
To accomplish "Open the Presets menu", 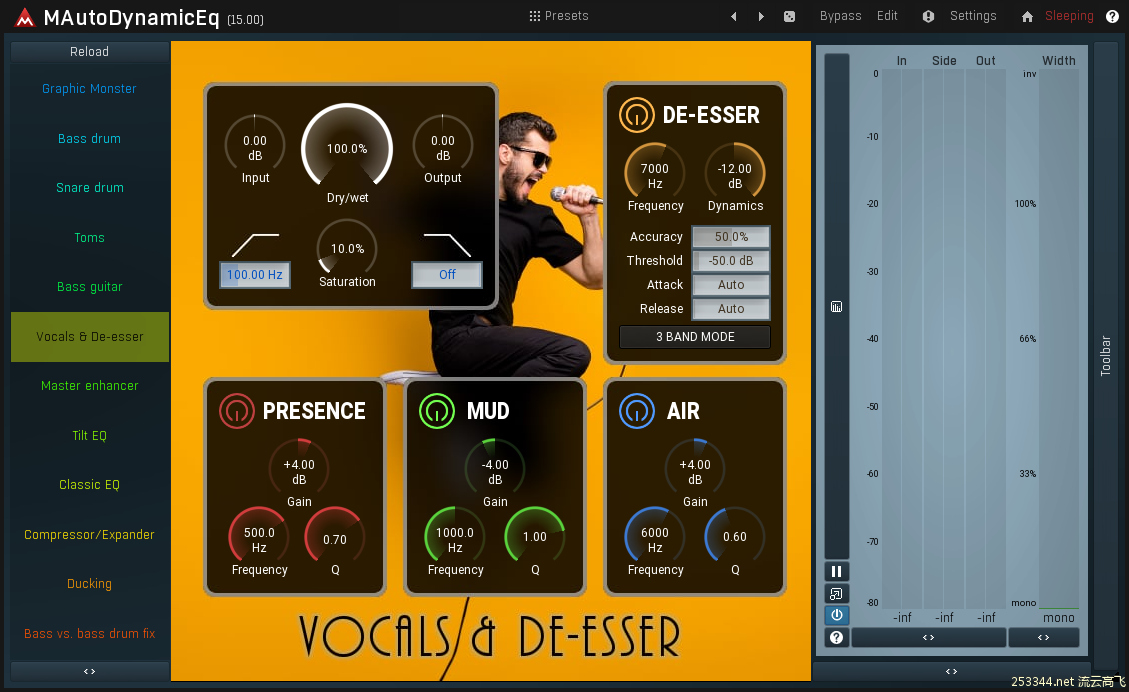I will click(x=567, y=16).
